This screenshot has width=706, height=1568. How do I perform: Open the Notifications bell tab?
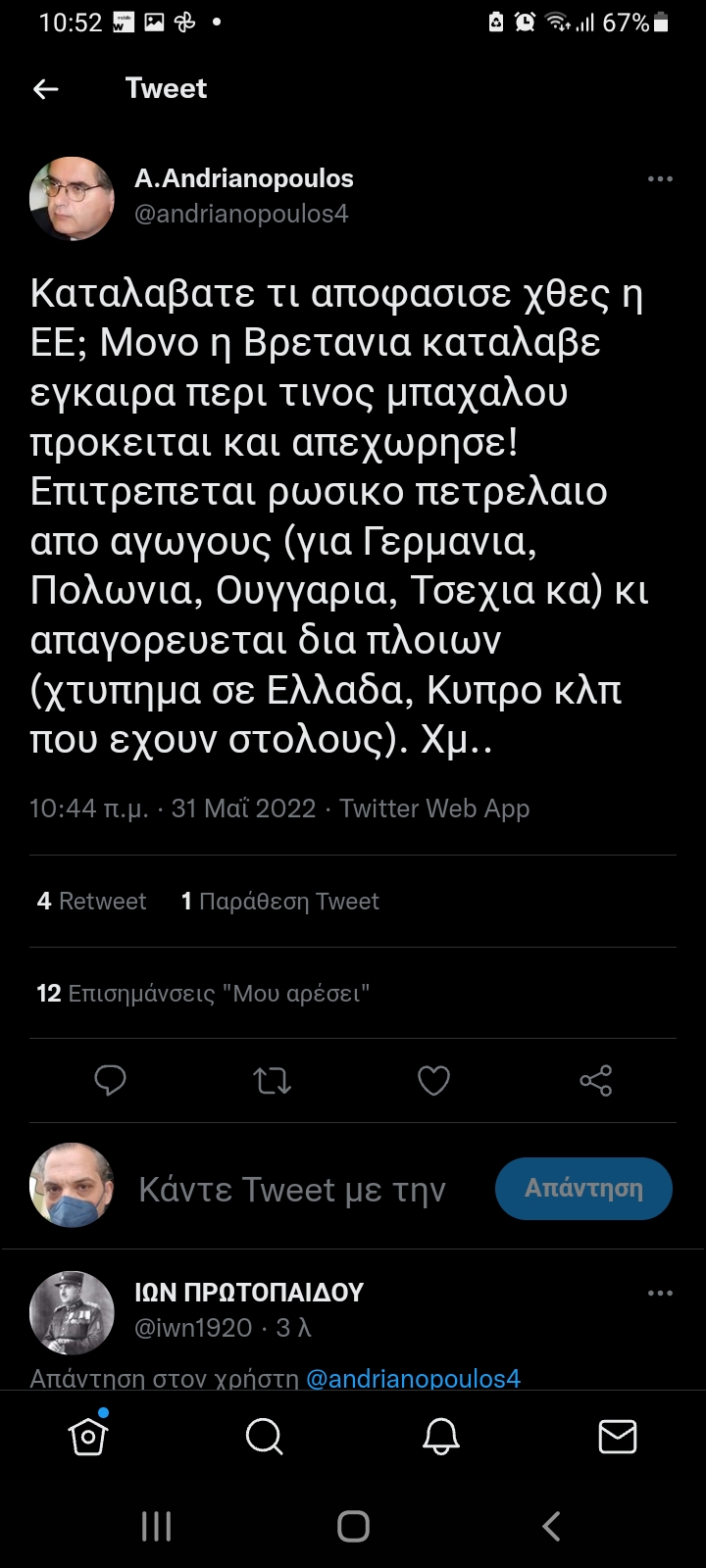[440, 1437]
